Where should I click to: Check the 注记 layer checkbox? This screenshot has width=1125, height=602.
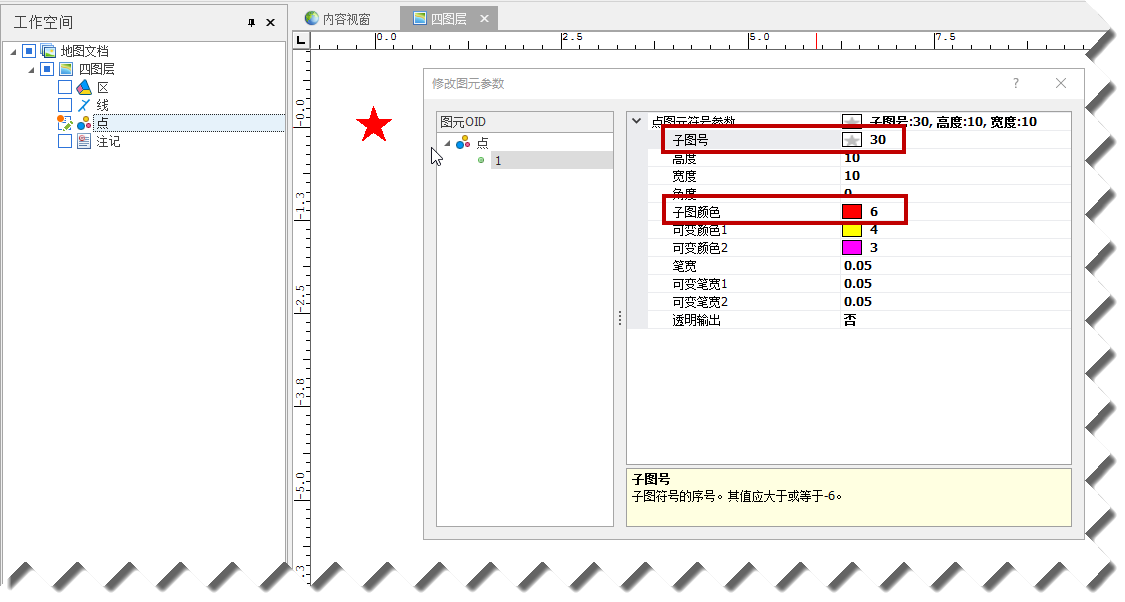pos(65,141)
